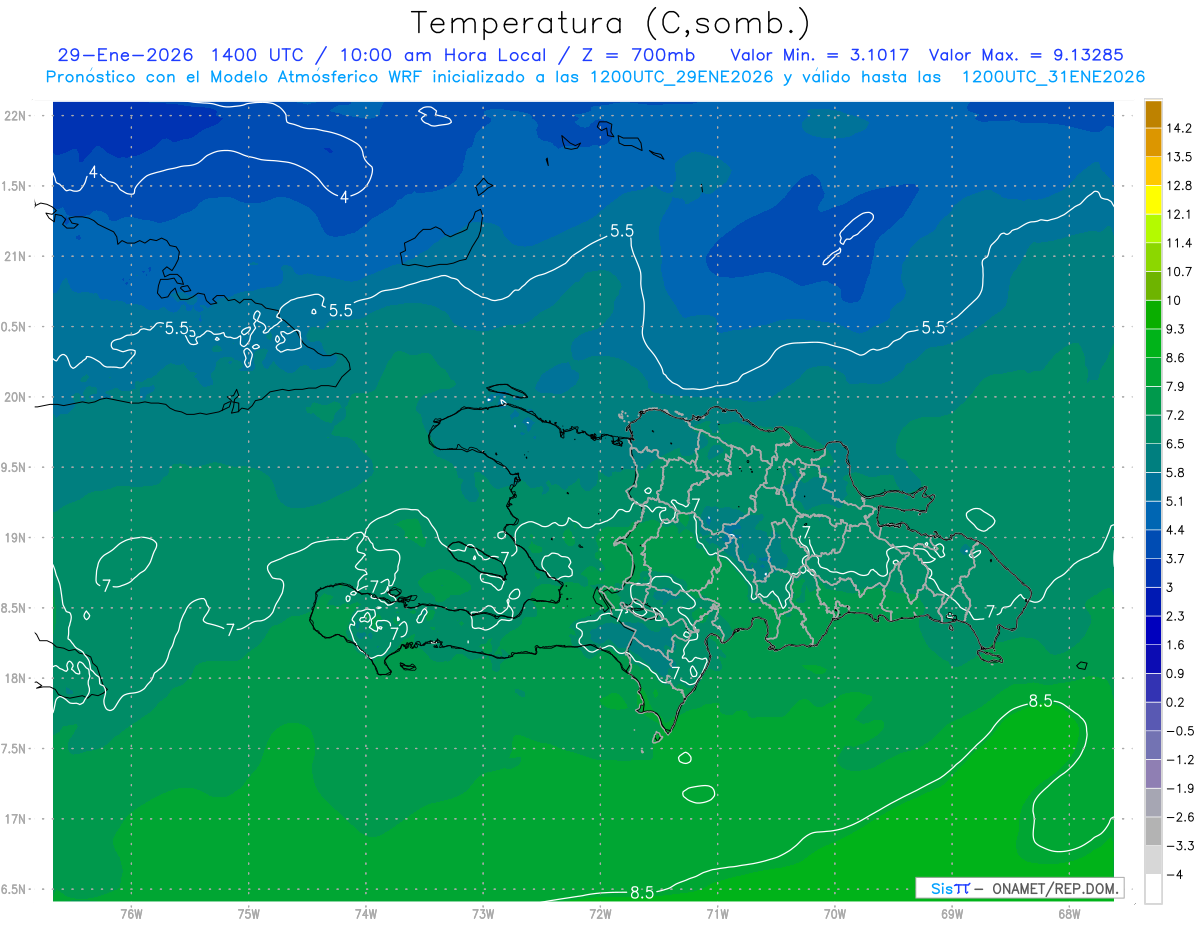Click the 8.5 contour label on bottom edge
The width and height of the screenshot is (1200, 927).
click(x=641, y=893)
